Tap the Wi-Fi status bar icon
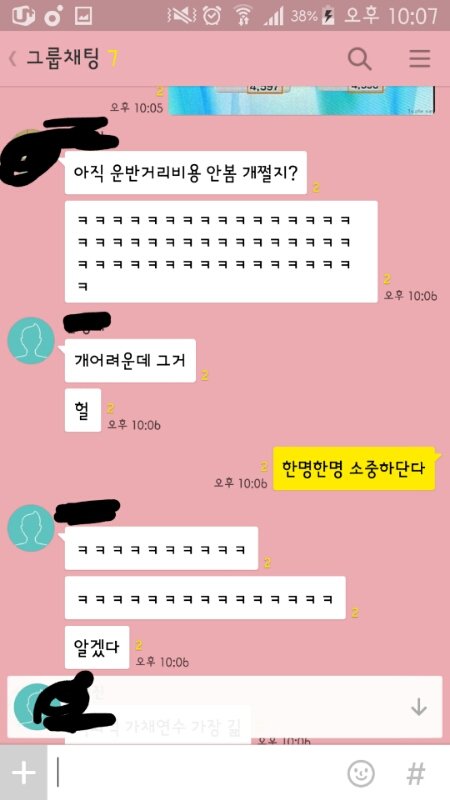Viewport: 450px width, 800px height. coord(243,15)
